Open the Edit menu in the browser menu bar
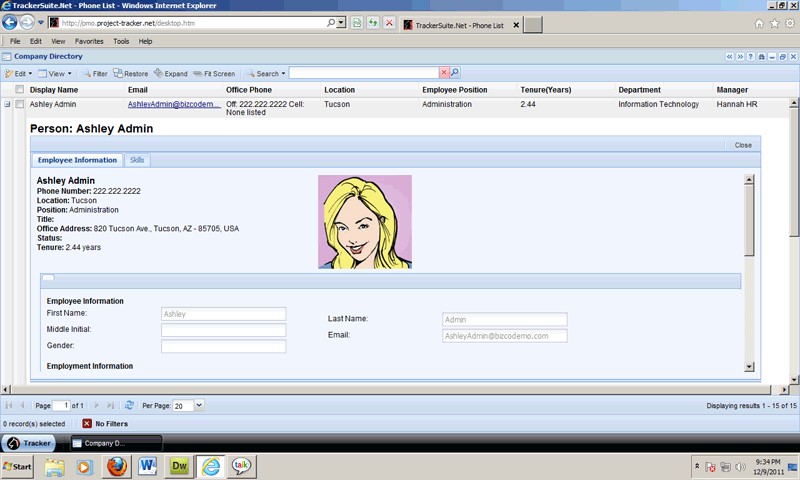 pos(36,41)
